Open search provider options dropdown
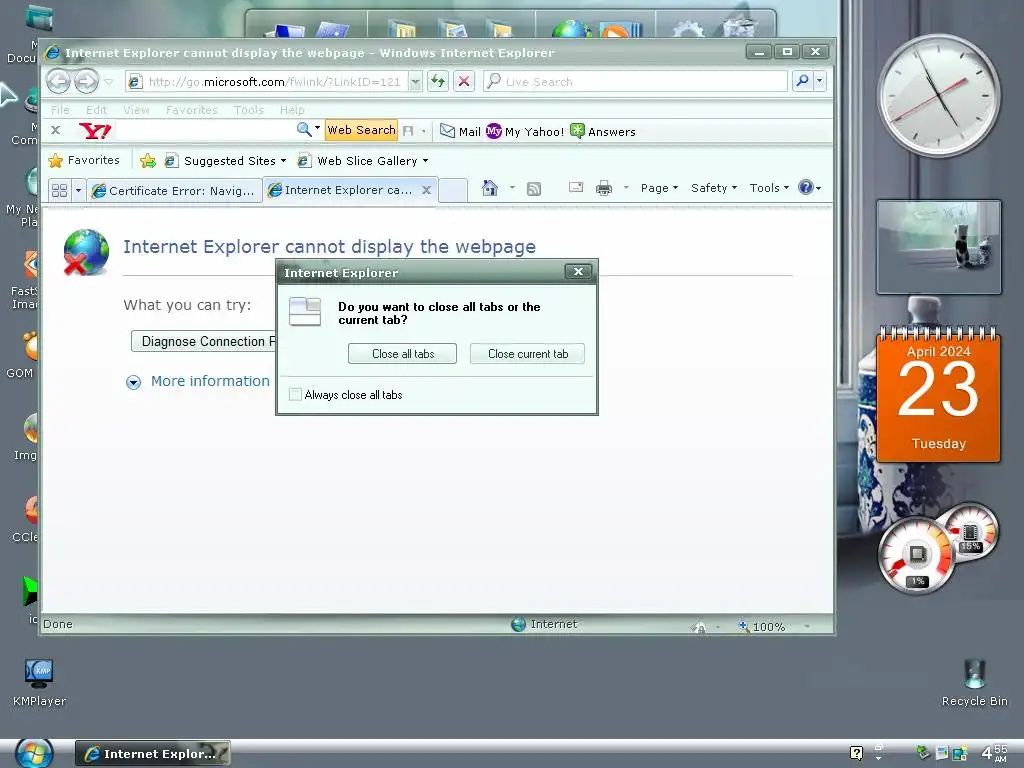 click(x=820, y=81)
